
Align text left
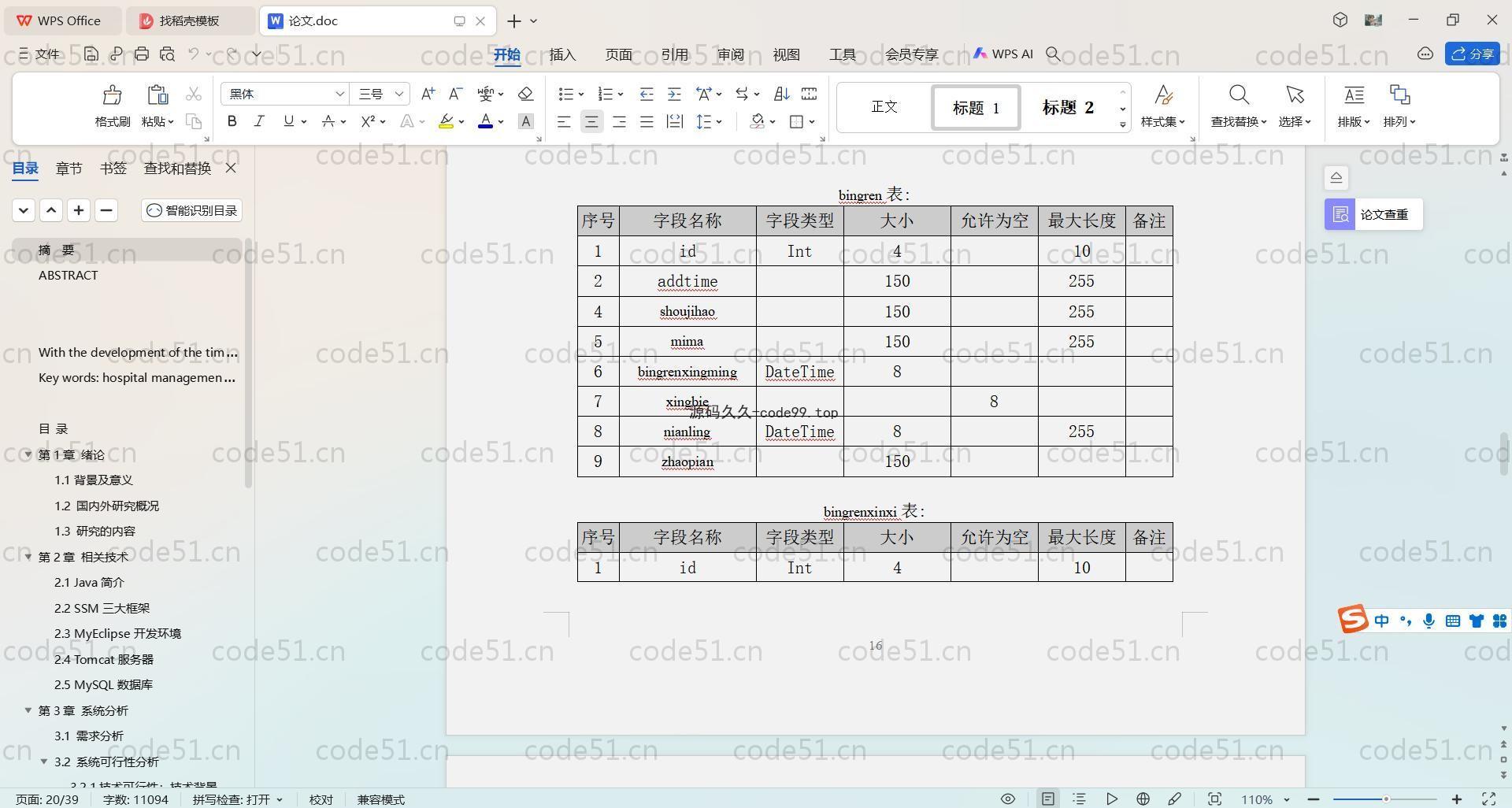pyautogui.click(x=564, y=121)
